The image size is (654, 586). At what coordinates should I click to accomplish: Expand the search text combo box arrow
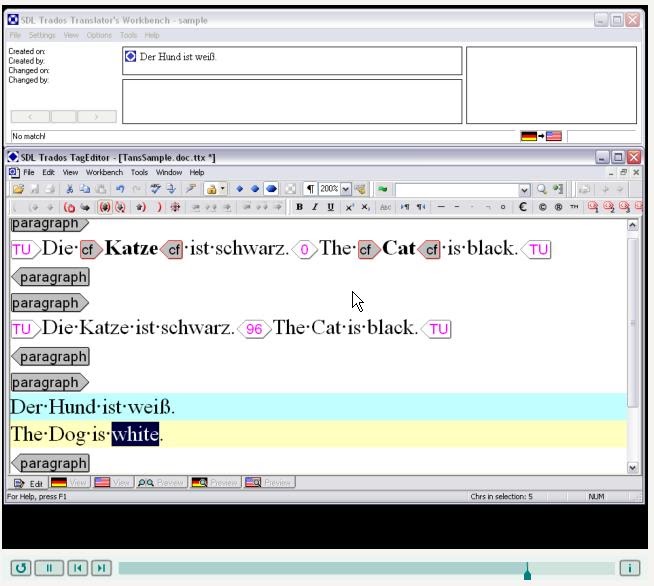[x=524, y=190]
